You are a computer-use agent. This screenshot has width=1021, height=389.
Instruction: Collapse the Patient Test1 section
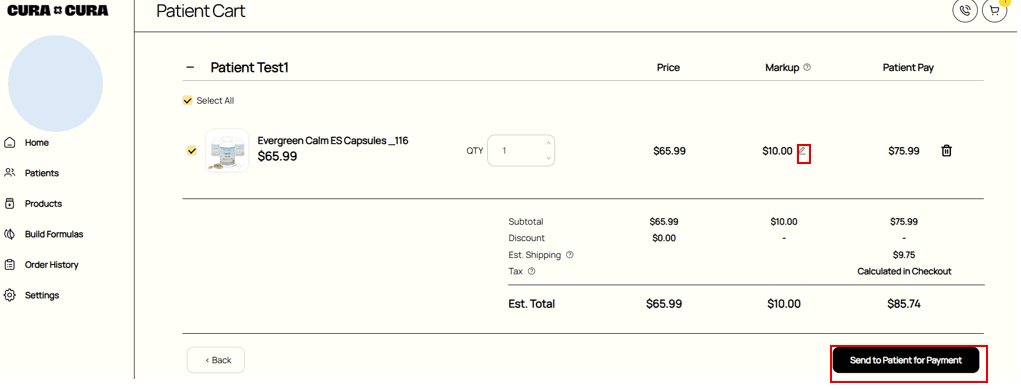pos(190,67)
